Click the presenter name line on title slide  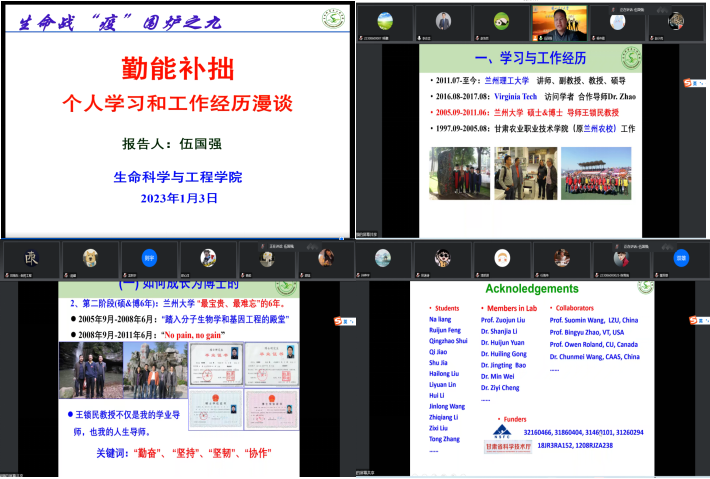coord(176,142)
